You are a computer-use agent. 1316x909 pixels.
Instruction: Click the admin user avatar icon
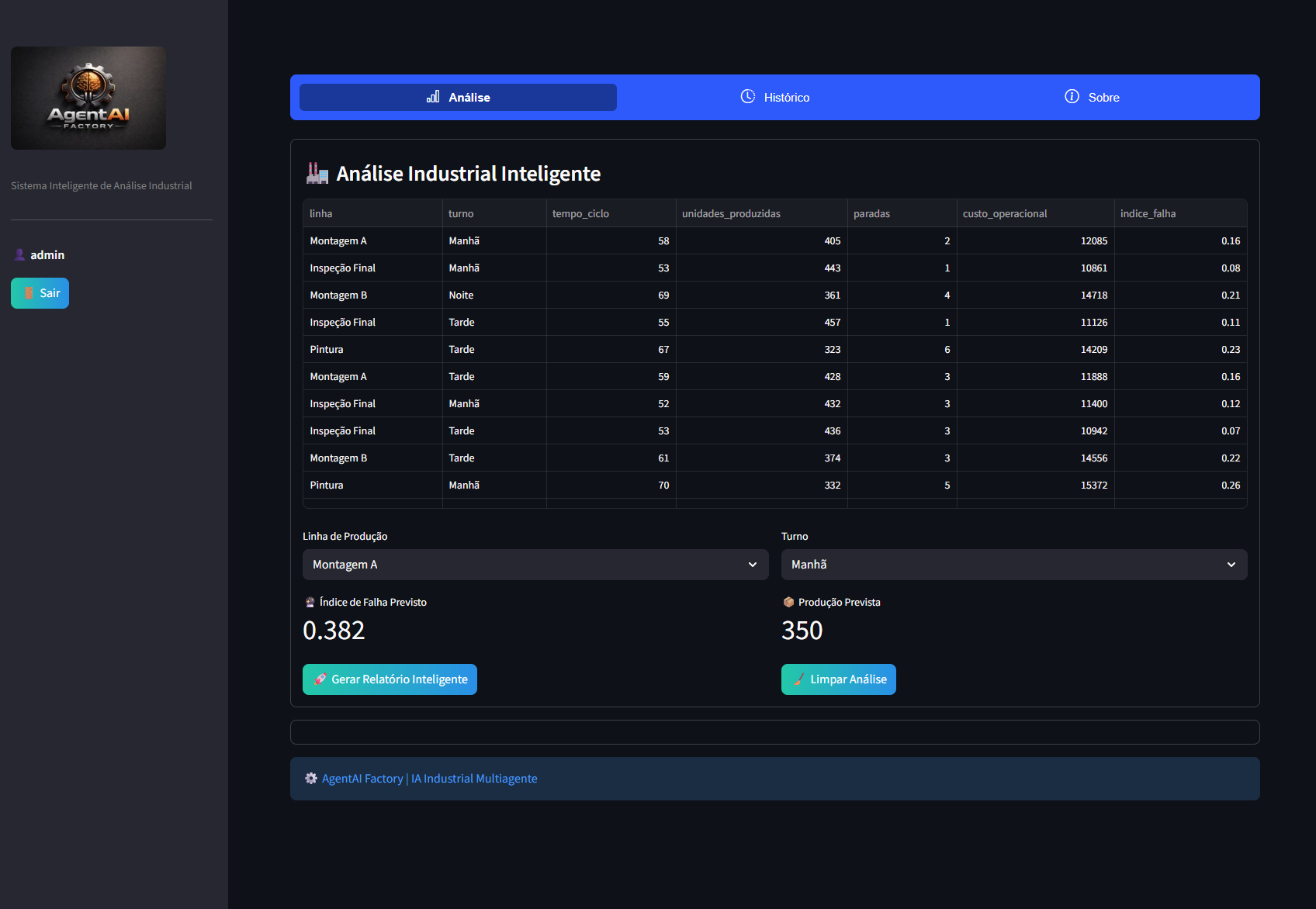click(x=19, y=254)
